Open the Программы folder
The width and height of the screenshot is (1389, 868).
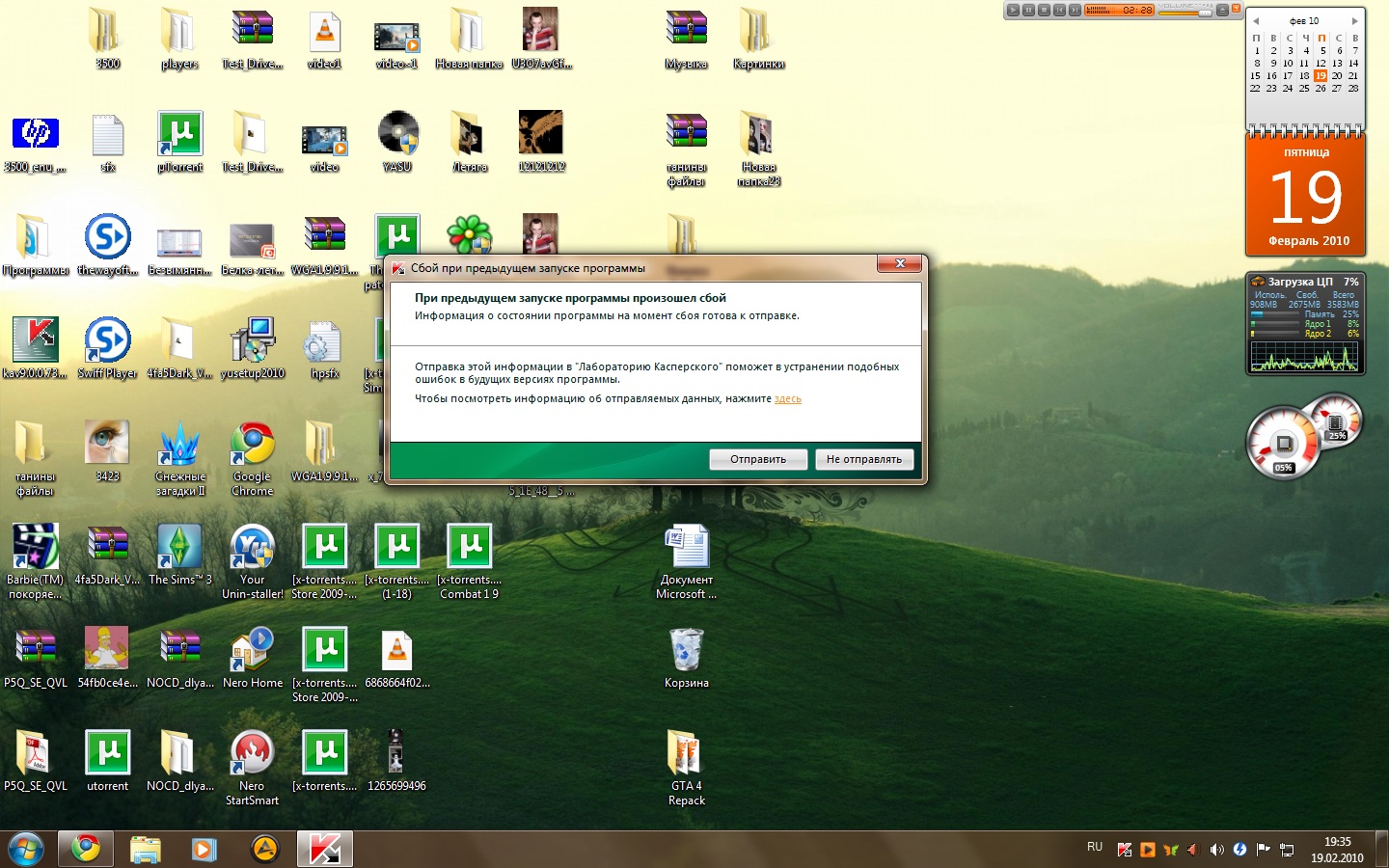[x=36, y=245]
